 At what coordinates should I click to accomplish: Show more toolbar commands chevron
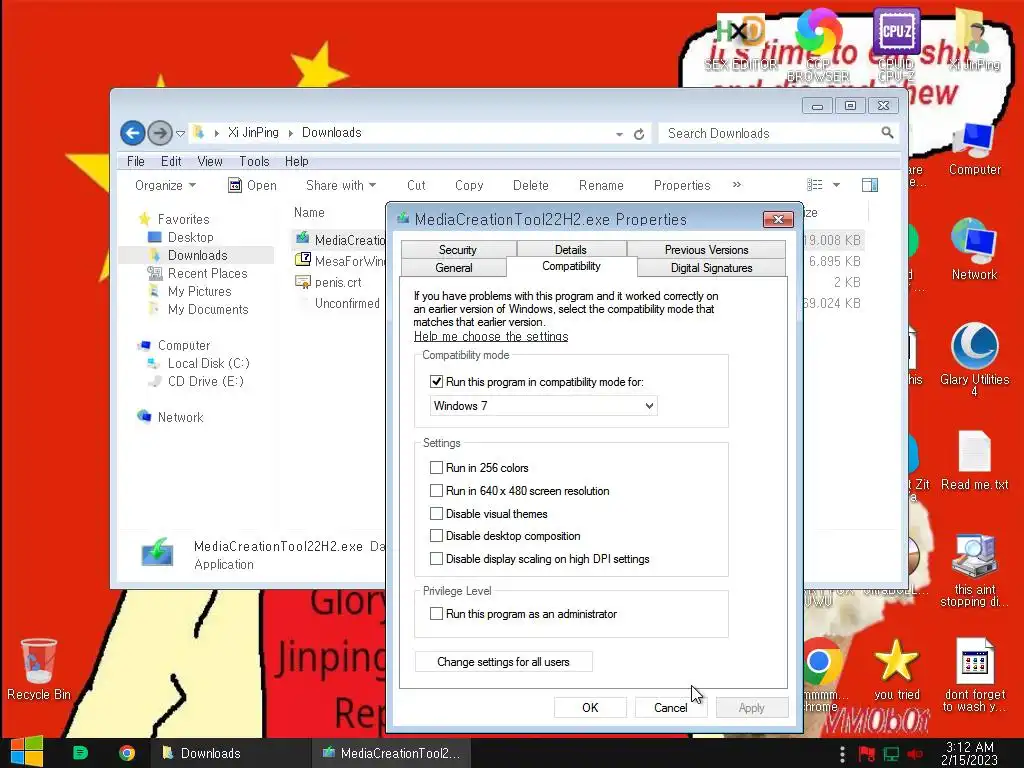(737, 185)
